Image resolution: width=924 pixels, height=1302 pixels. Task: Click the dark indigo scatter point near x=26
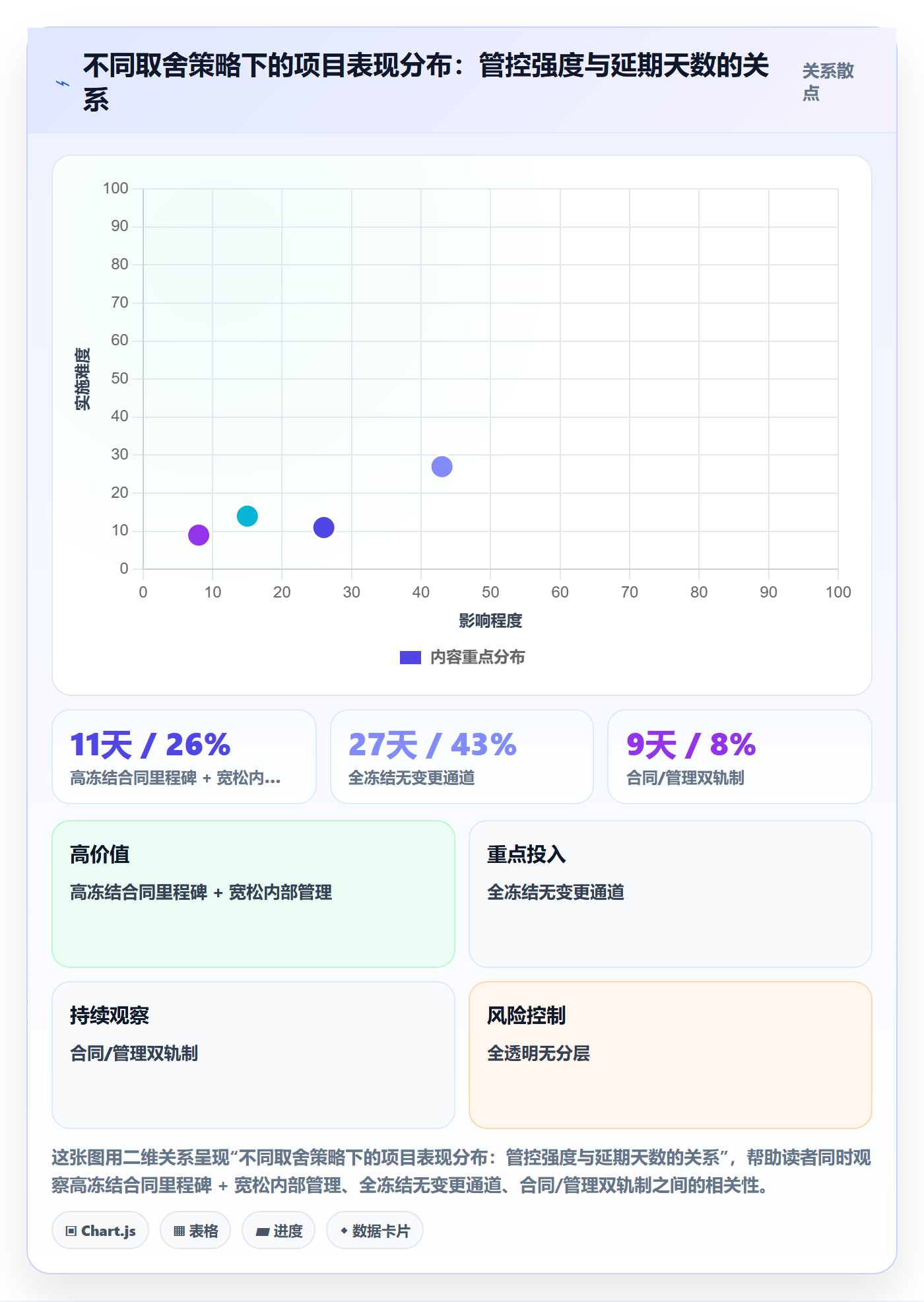(x=323, y=528)
